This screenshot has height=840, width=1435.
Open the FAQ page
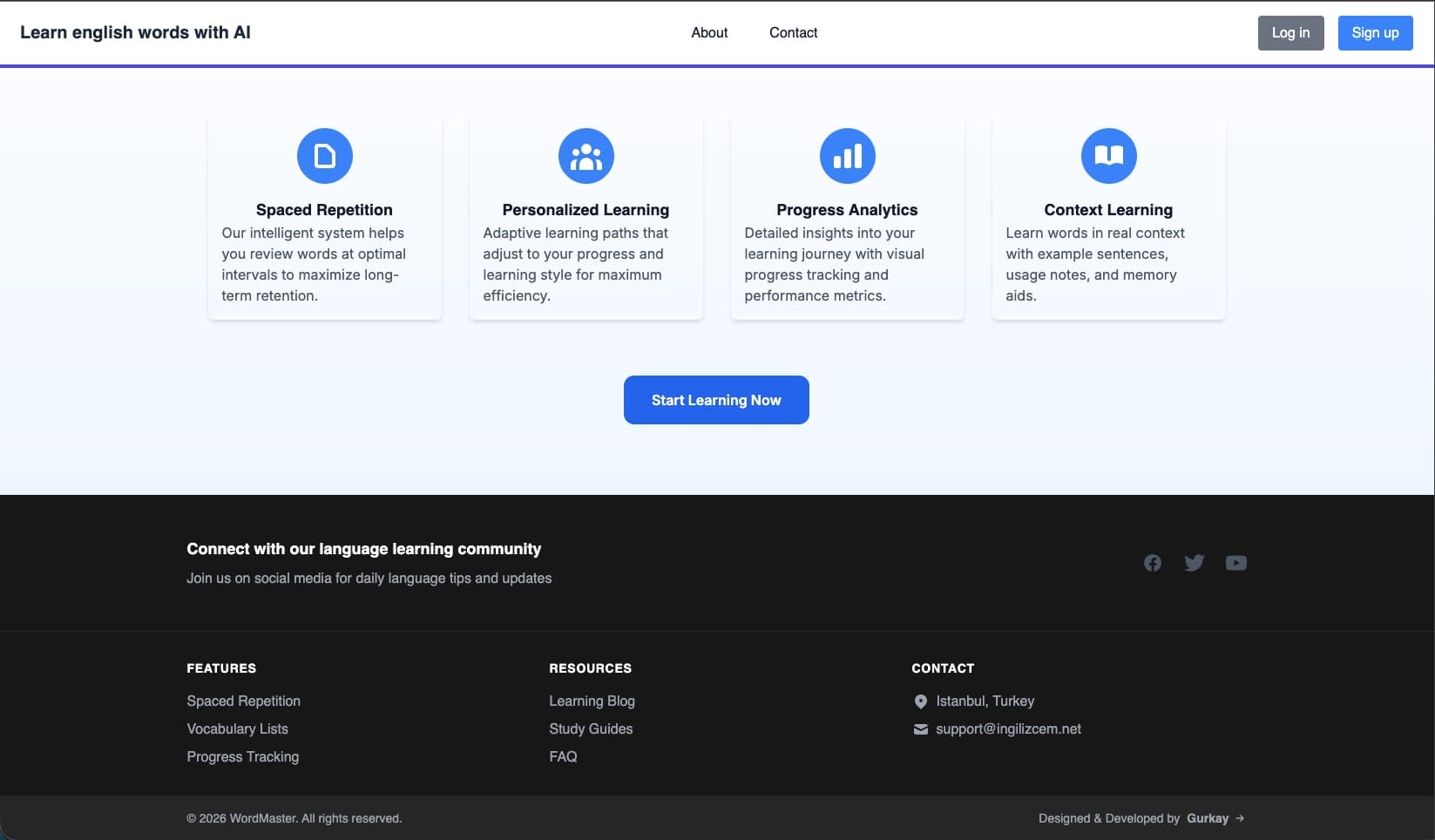(x=563, y=756)
